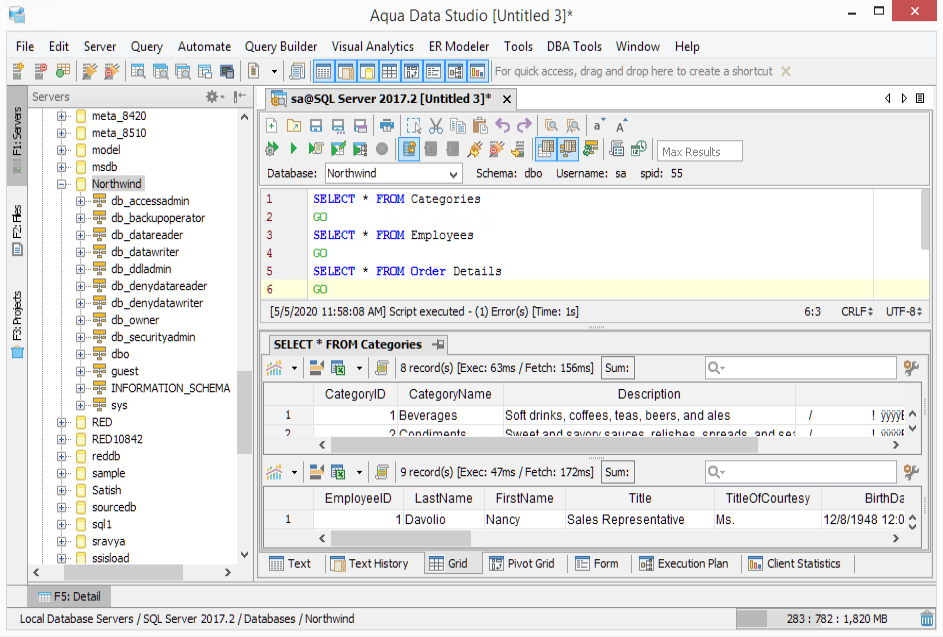Click the Redo arrow icon
943x637 pixels.
[x=524, y=126]
